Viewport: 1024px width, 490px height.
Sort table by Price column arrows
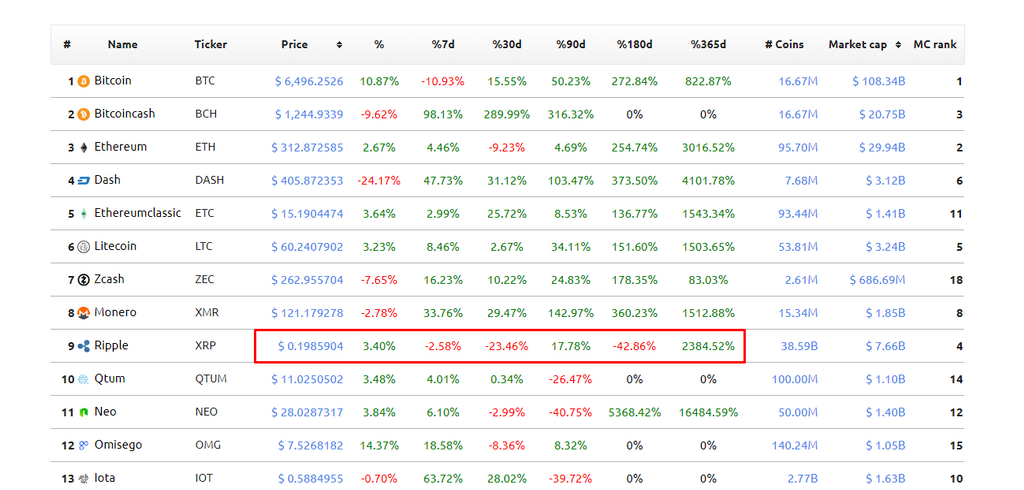pyautogui.click(x=339, y=45)
